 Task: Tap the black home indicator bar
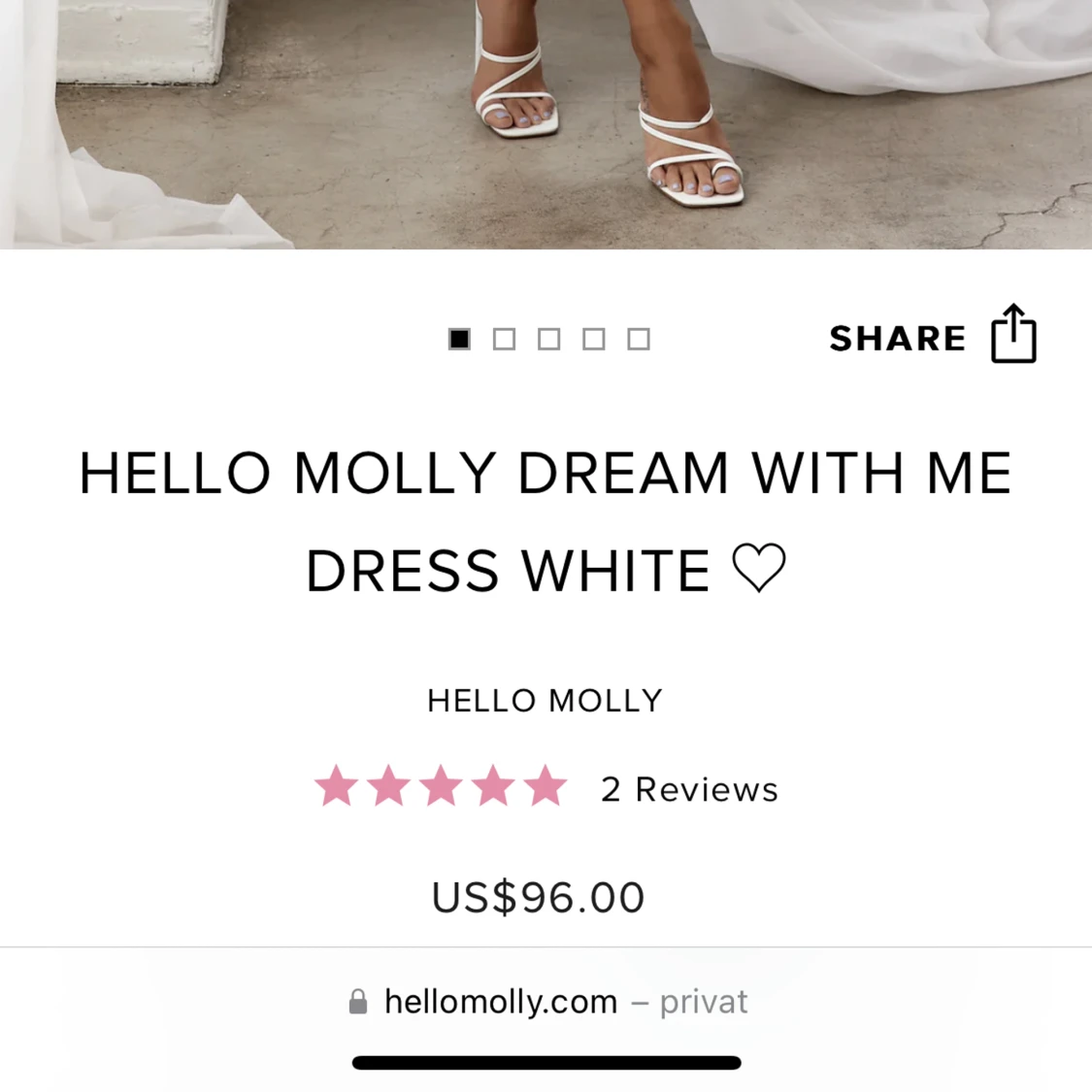(546, 1063)
